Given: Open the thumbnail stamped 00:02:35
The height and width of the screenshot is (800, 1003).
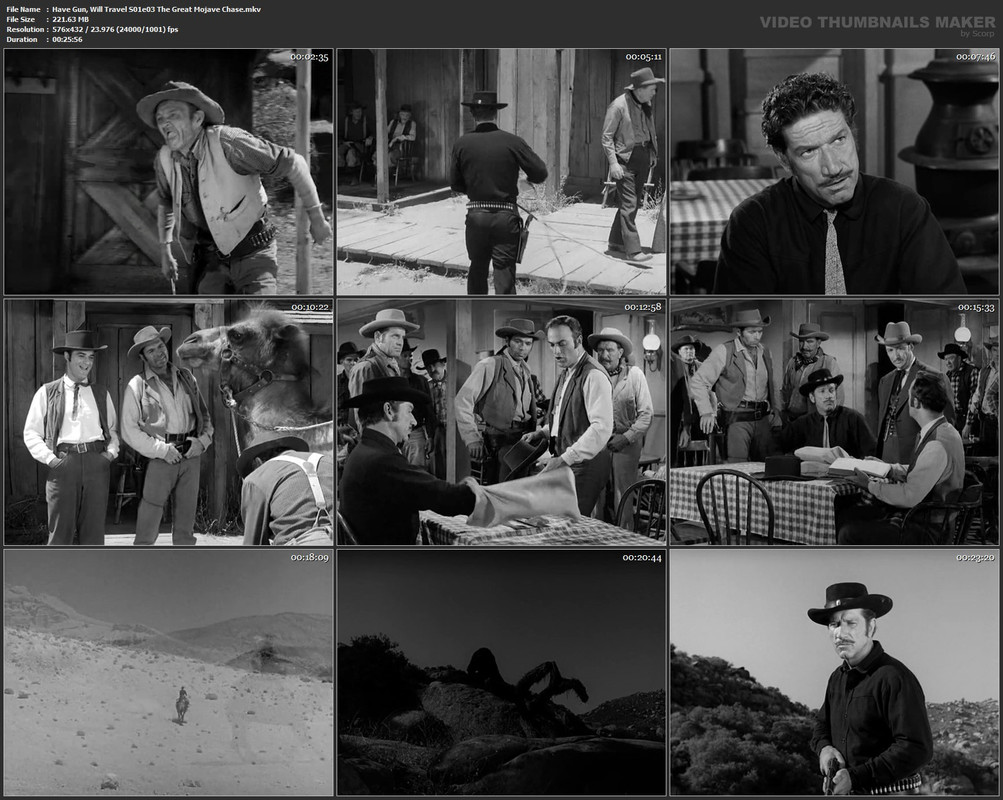Looking at the screenshot, I should pos(169,171).
